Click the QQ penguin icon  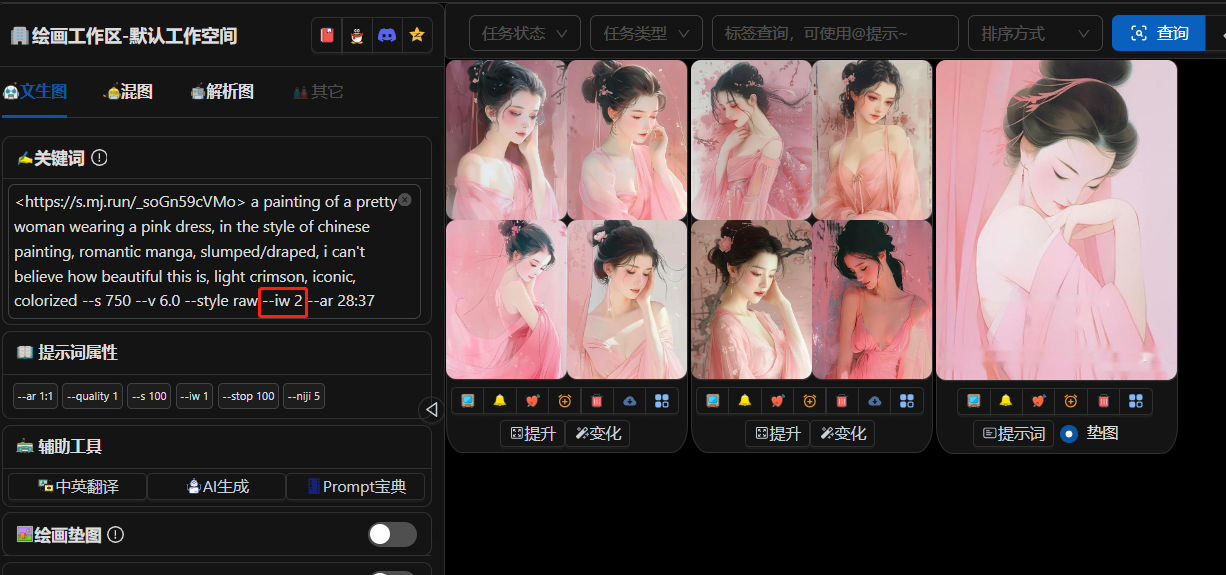tap(357, 35)
